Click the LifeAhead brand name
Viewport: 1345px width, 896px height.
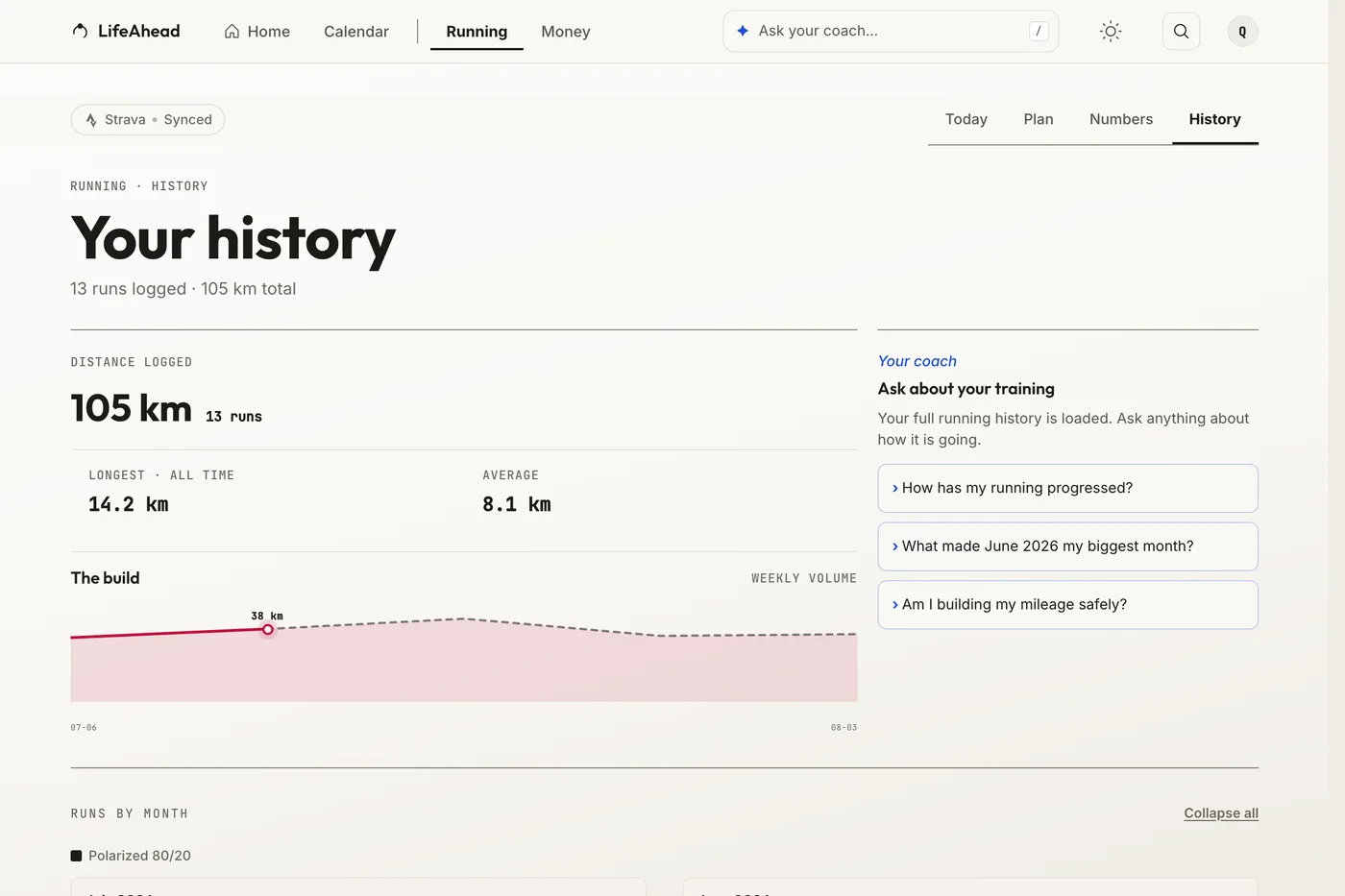139,31
